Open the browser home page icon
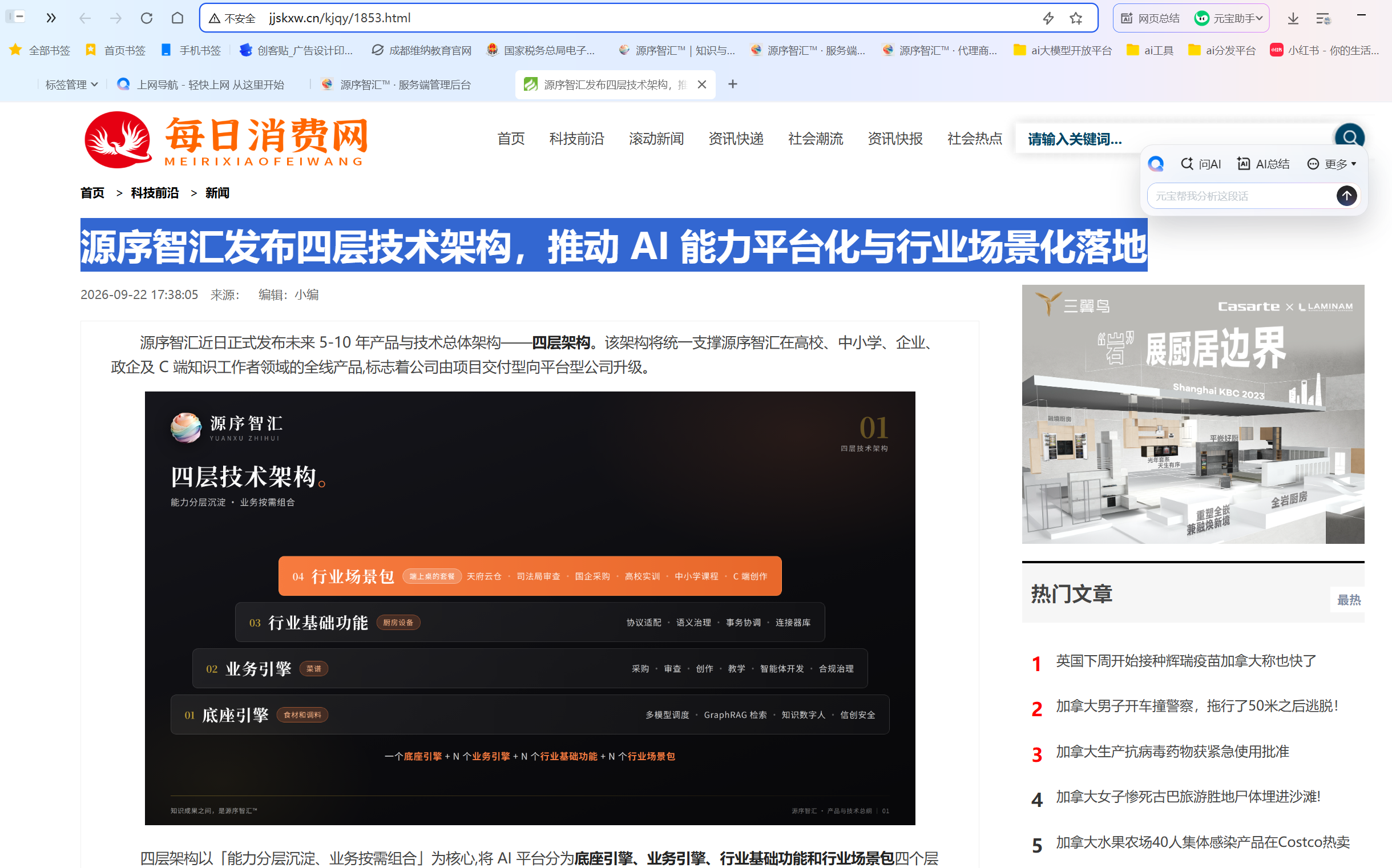The image size is (1392, 868). coord(177,18)
